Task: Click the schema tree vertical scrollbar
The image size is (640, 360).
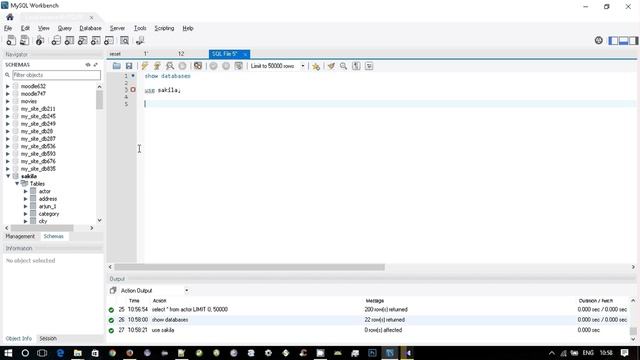Action: tap(99, 100)
